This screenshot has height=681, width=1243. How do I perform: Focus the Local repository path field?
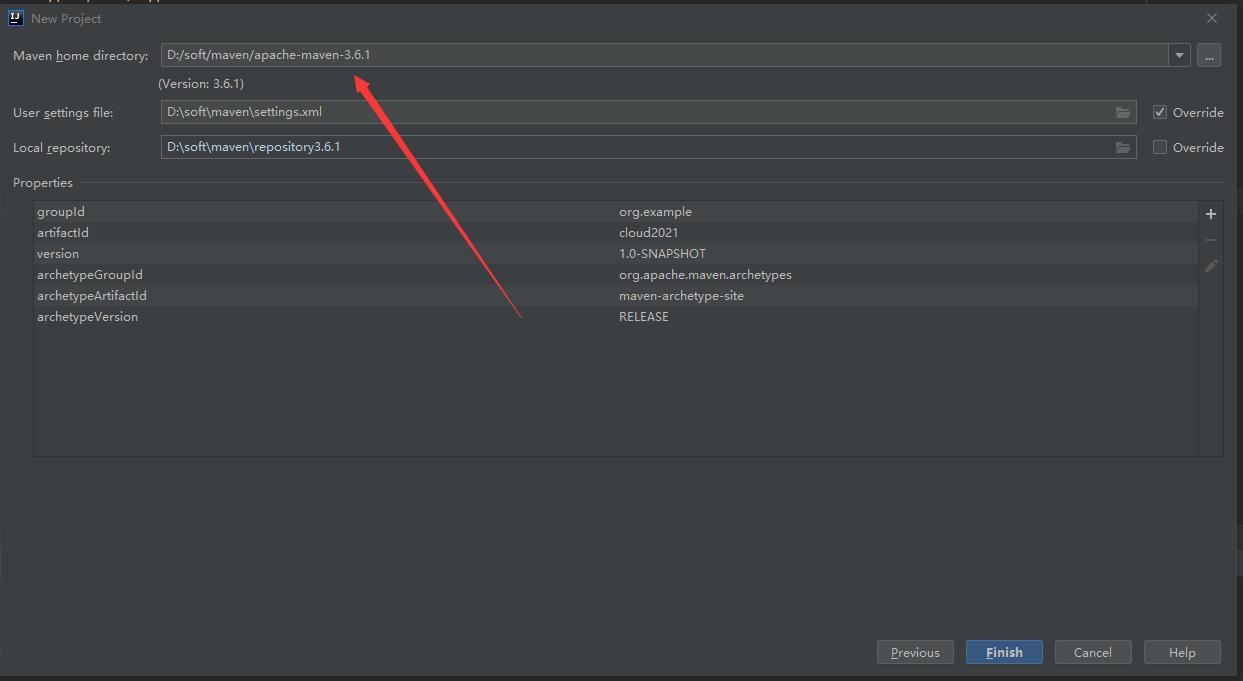[x=648, y=147]
